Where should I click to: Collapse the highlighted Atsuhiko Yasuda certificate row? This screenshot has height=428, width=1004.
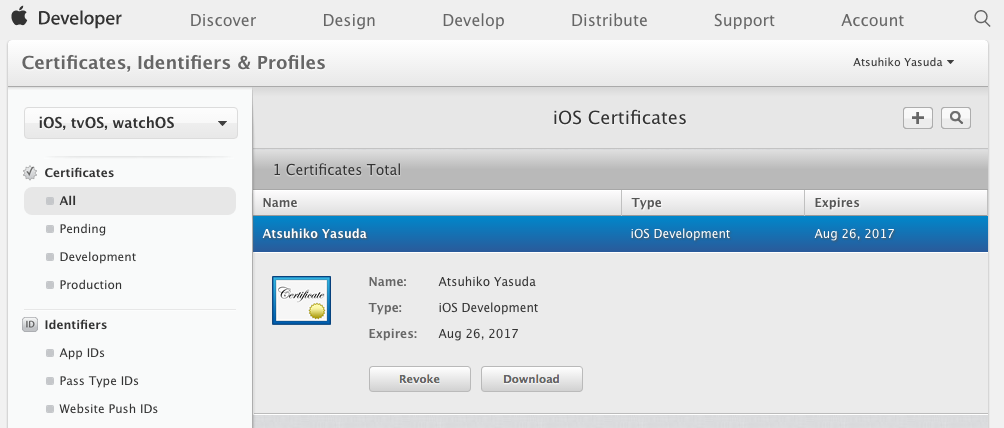(x=620, y=234)
